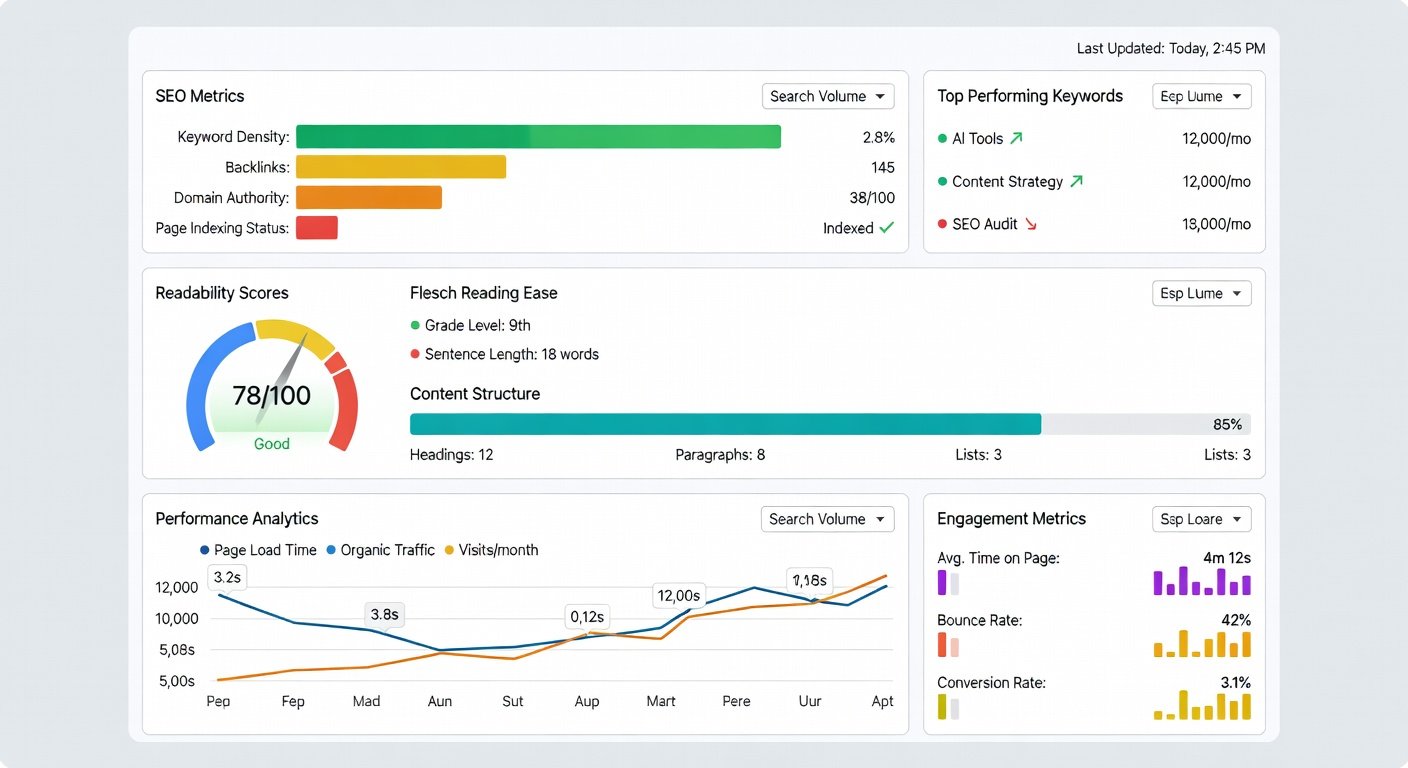Click the 3.1% conversion rate value

[x=1235, y=682]
